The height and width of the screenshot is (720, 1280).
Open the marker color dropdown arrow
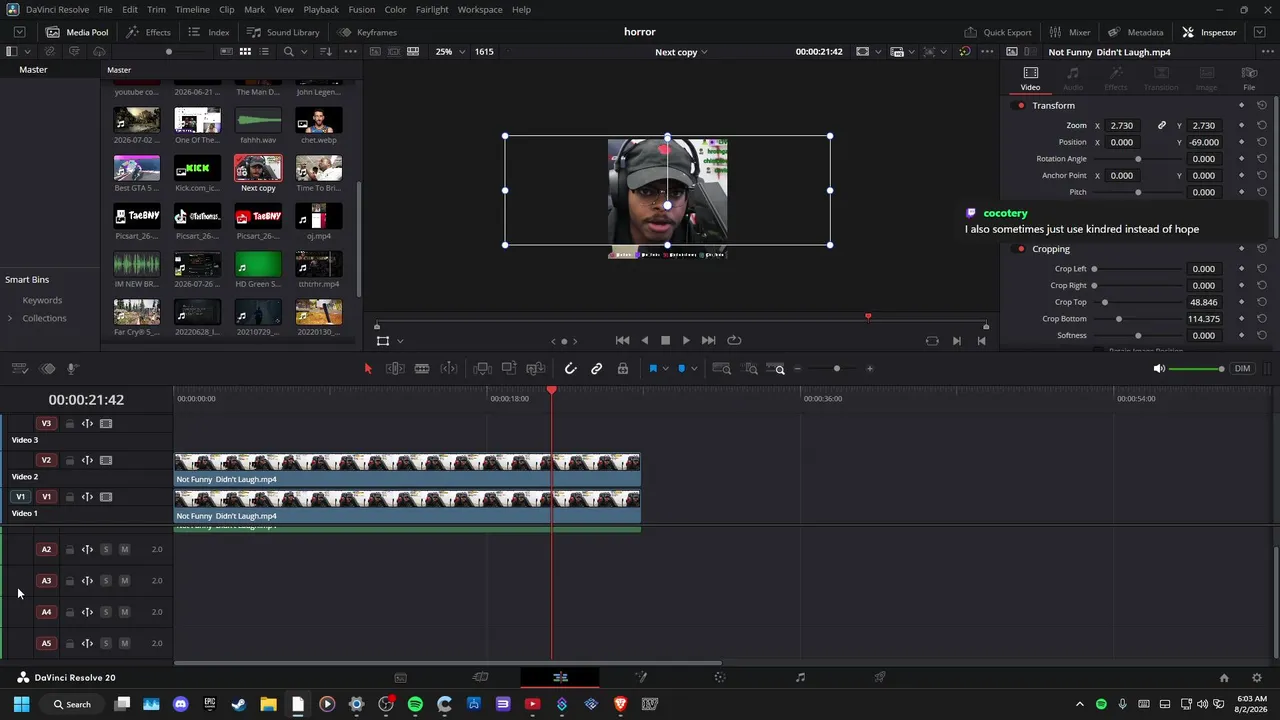694,369
